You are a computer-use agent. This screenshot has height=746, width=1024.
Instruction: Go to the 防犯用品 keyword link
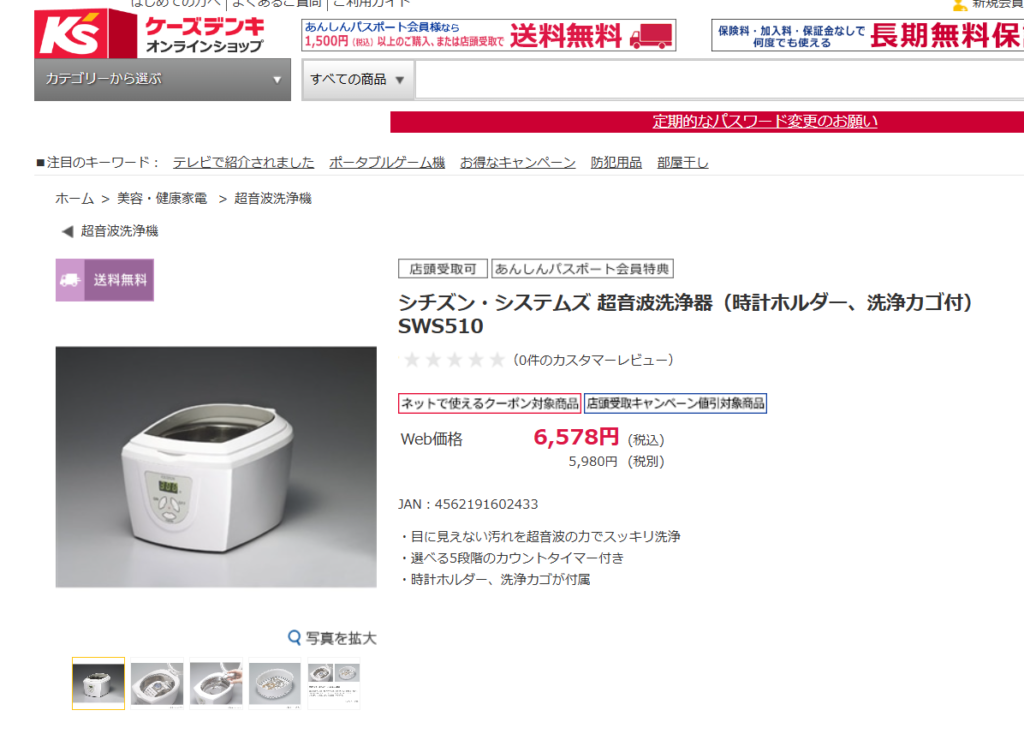616,163
